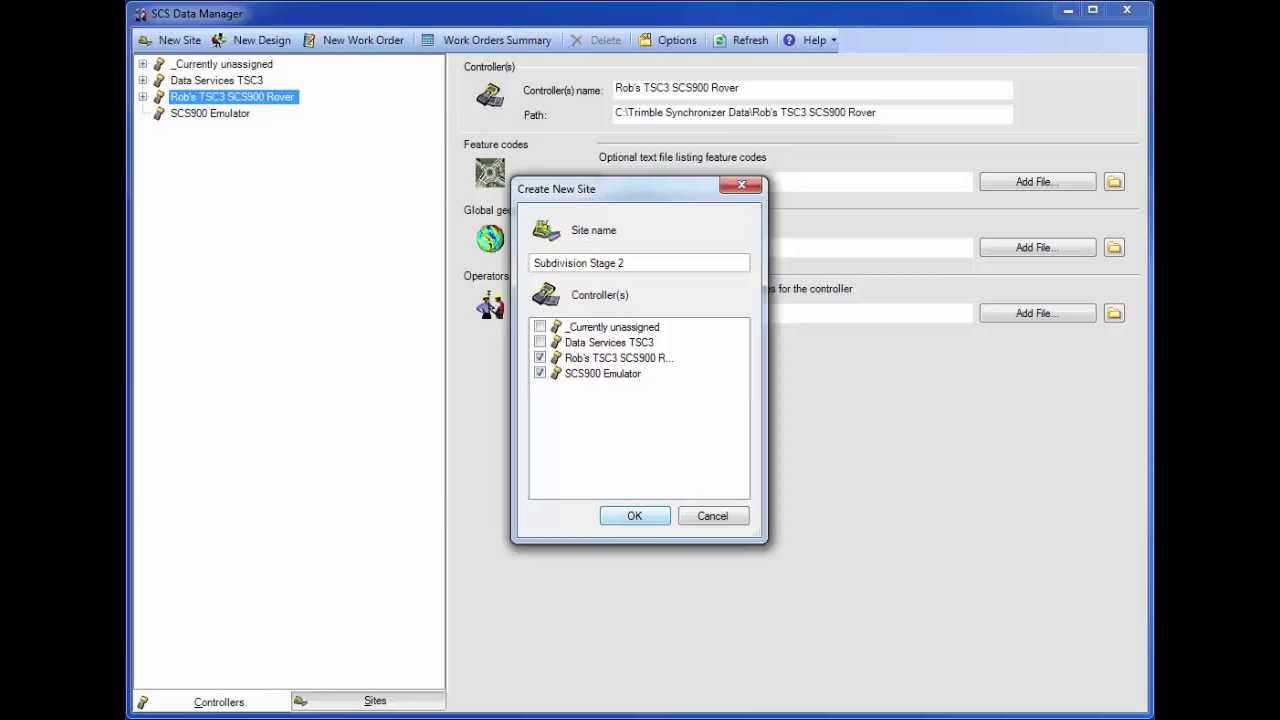Check the _Currently unassigned controller checkbox
This screenshot has width=1280, height=720.
(540, 327)
